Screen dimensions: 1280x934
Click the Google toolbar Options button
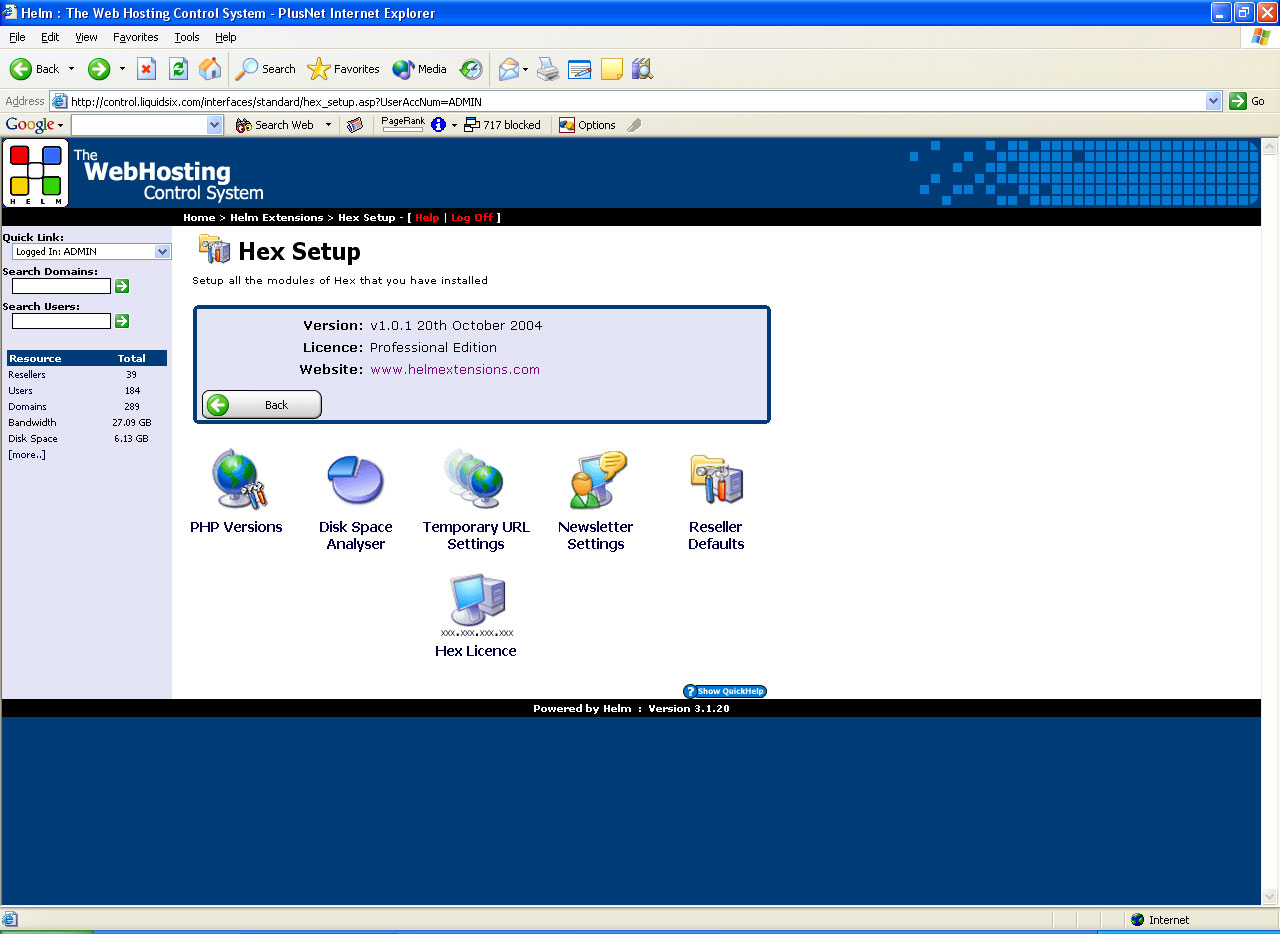(587, 125)
